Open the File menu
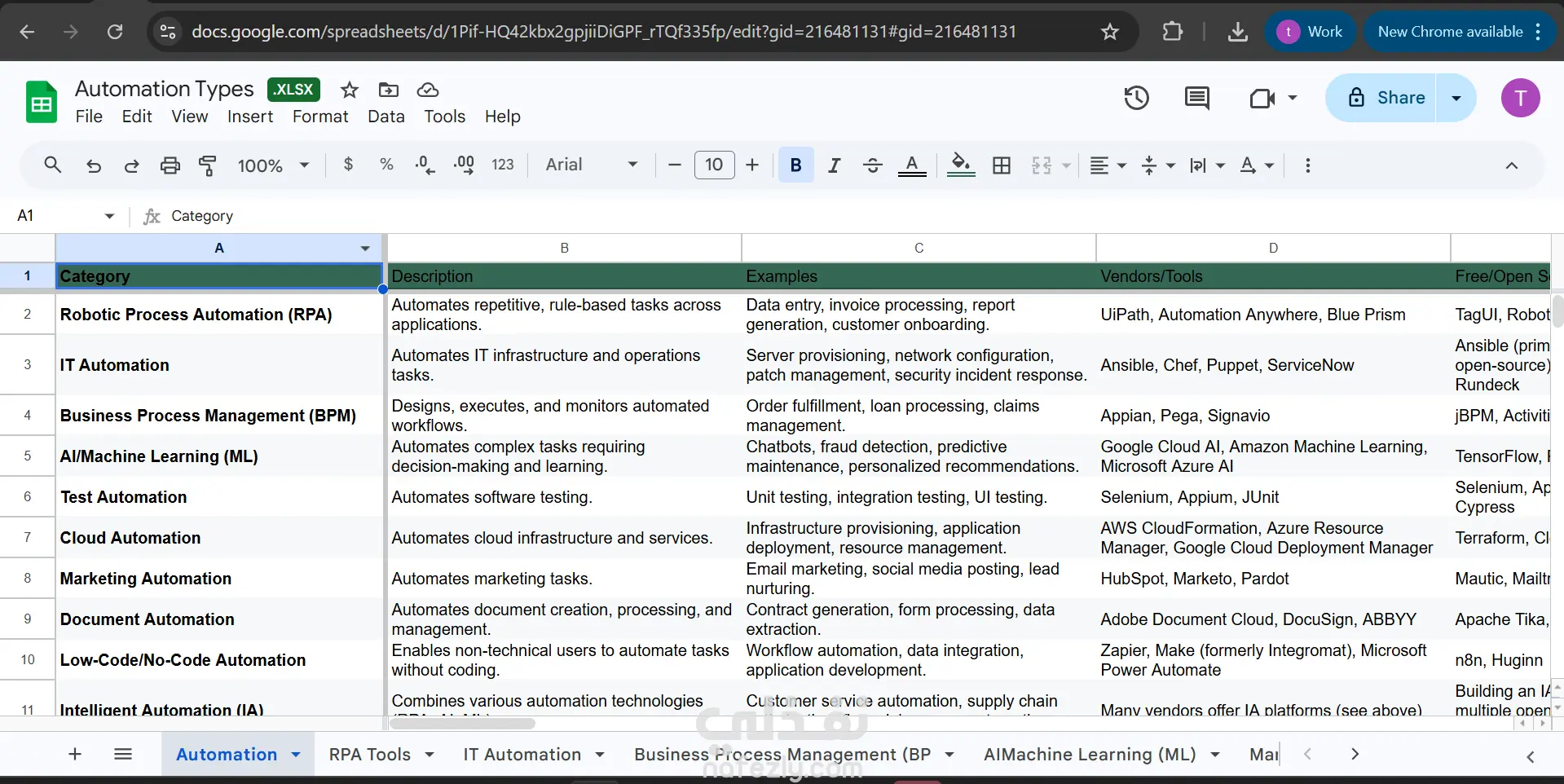 click(x=89, y=117)
